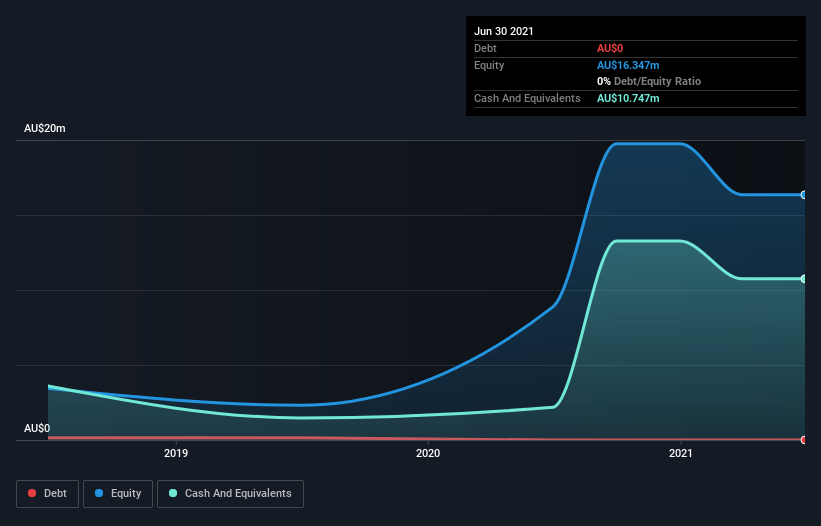Click the AU$20m y-axis label

tap(45, 128)
